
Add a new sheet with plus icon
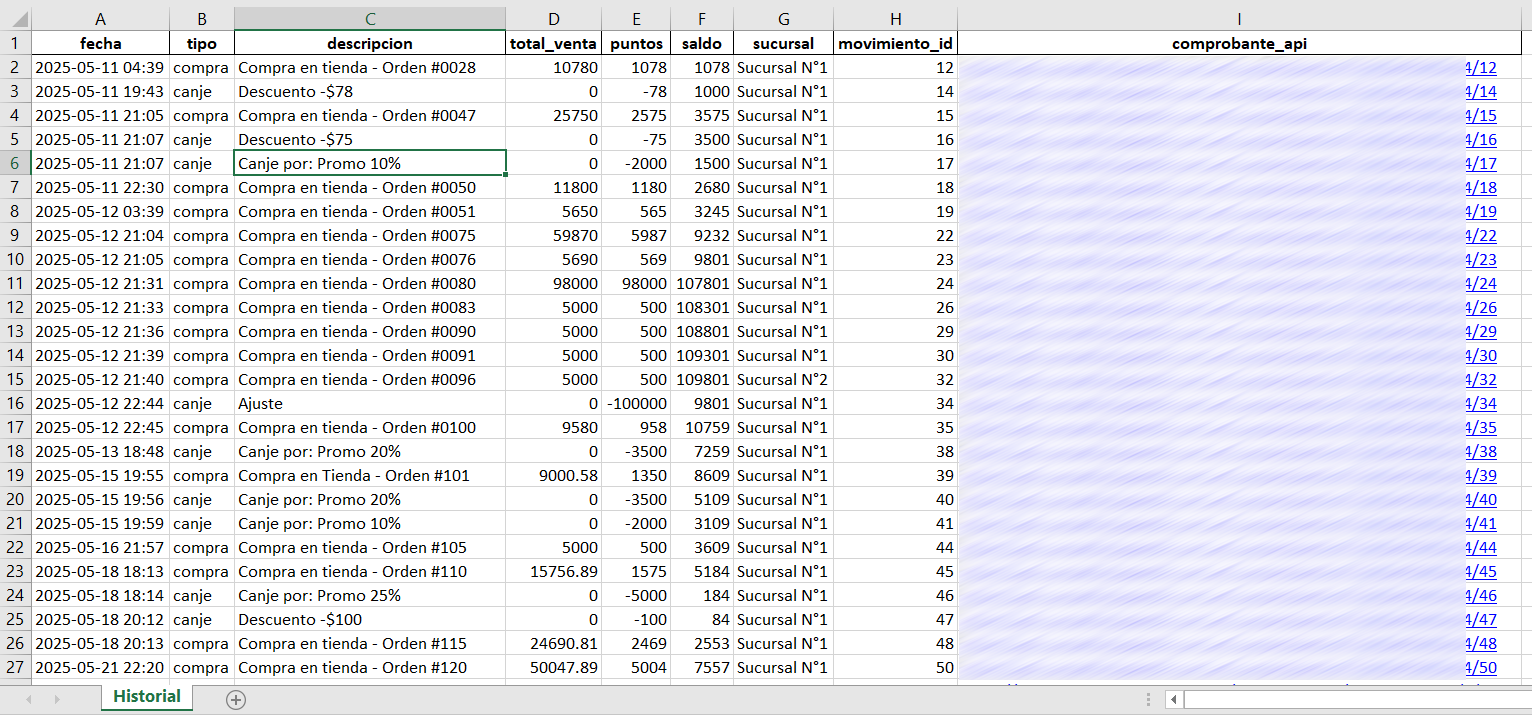point(236,700)
